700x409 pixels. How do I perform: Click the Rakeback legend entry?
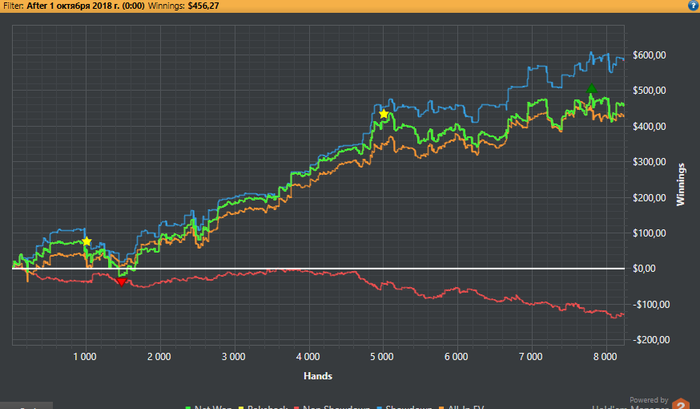[263, 407]
